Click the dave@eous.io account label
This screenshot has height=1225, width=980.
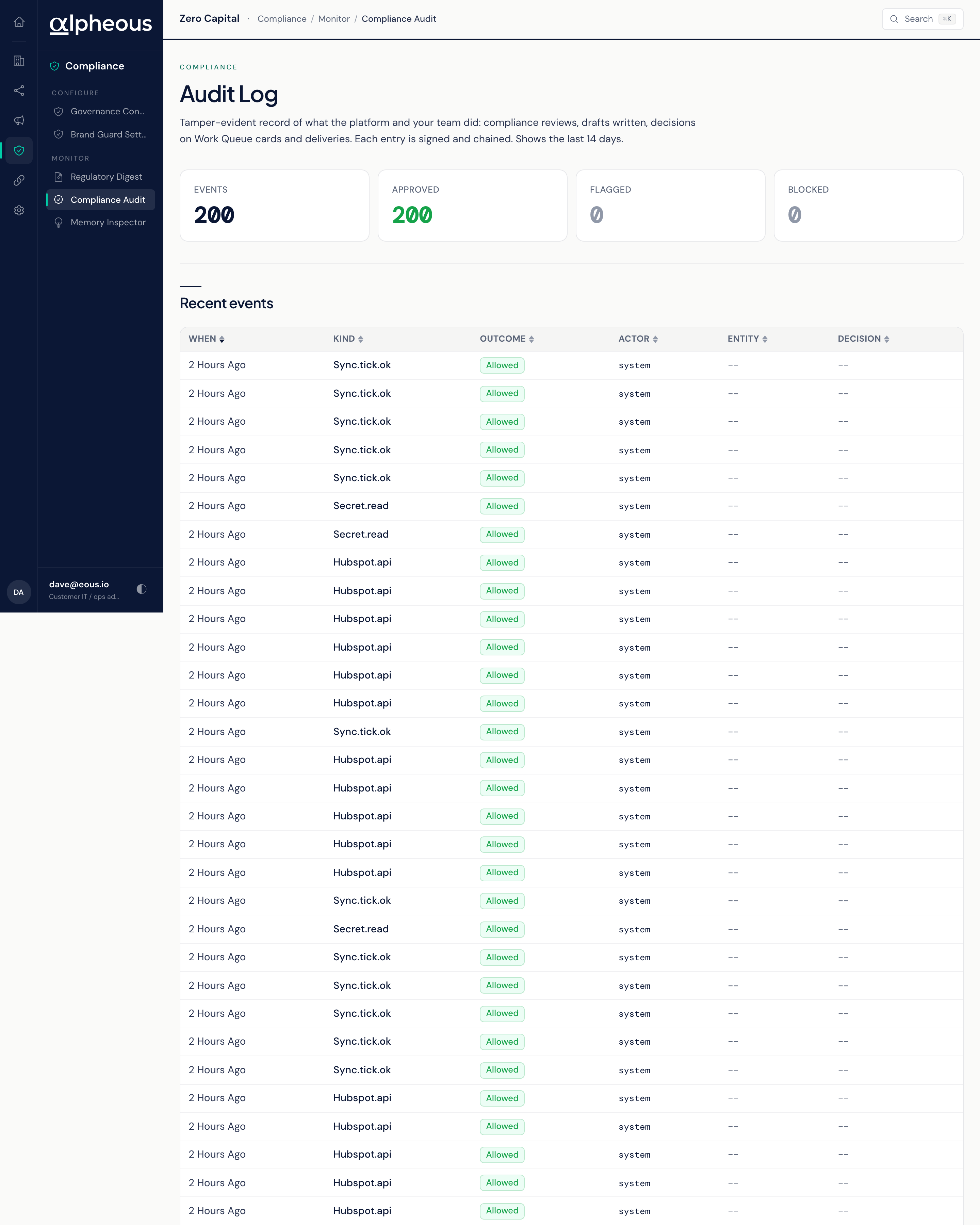79,584
